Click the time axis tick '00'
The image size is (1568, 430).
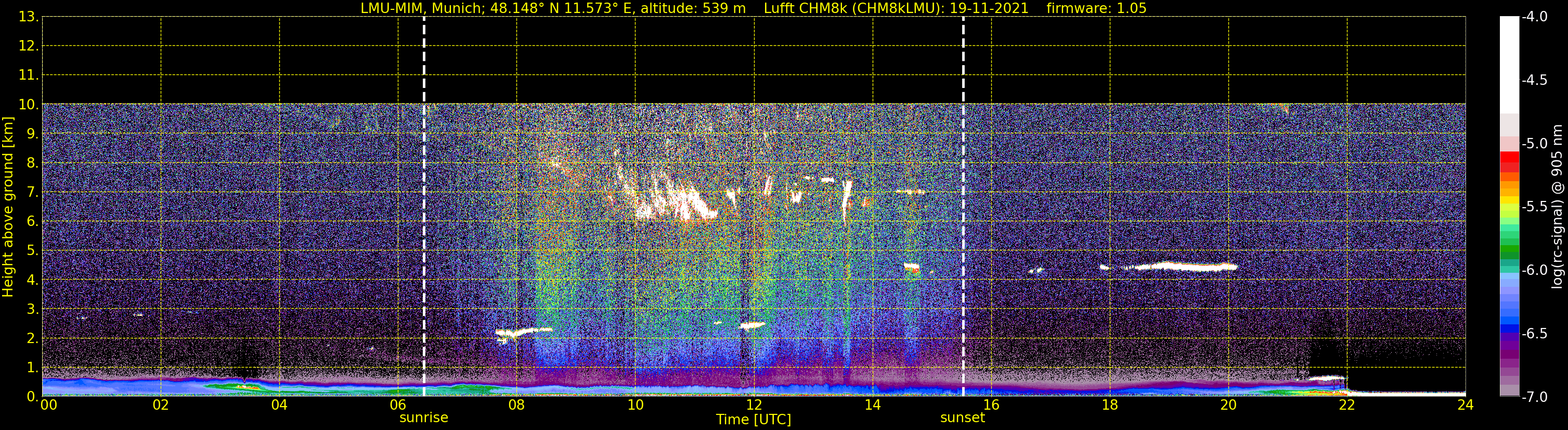click(x=49, y=405)
